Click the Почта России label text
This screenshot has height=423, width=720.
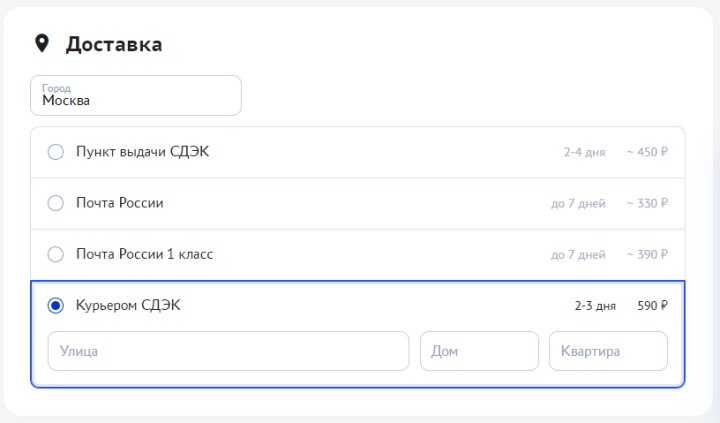(120, 203)
